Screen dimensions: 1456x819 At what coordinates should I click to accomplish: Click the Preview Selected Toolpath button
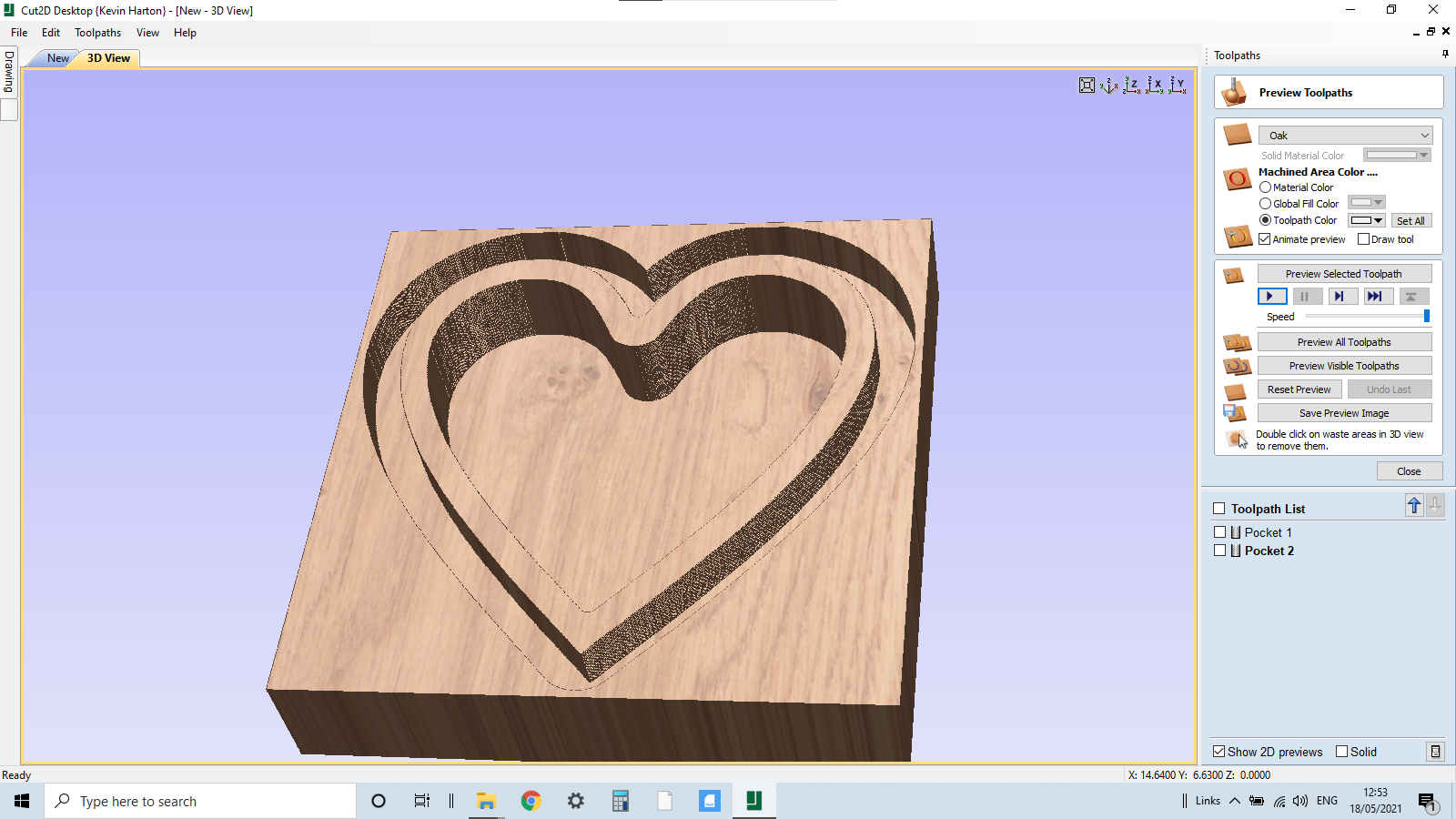(x=1344, y=274)
